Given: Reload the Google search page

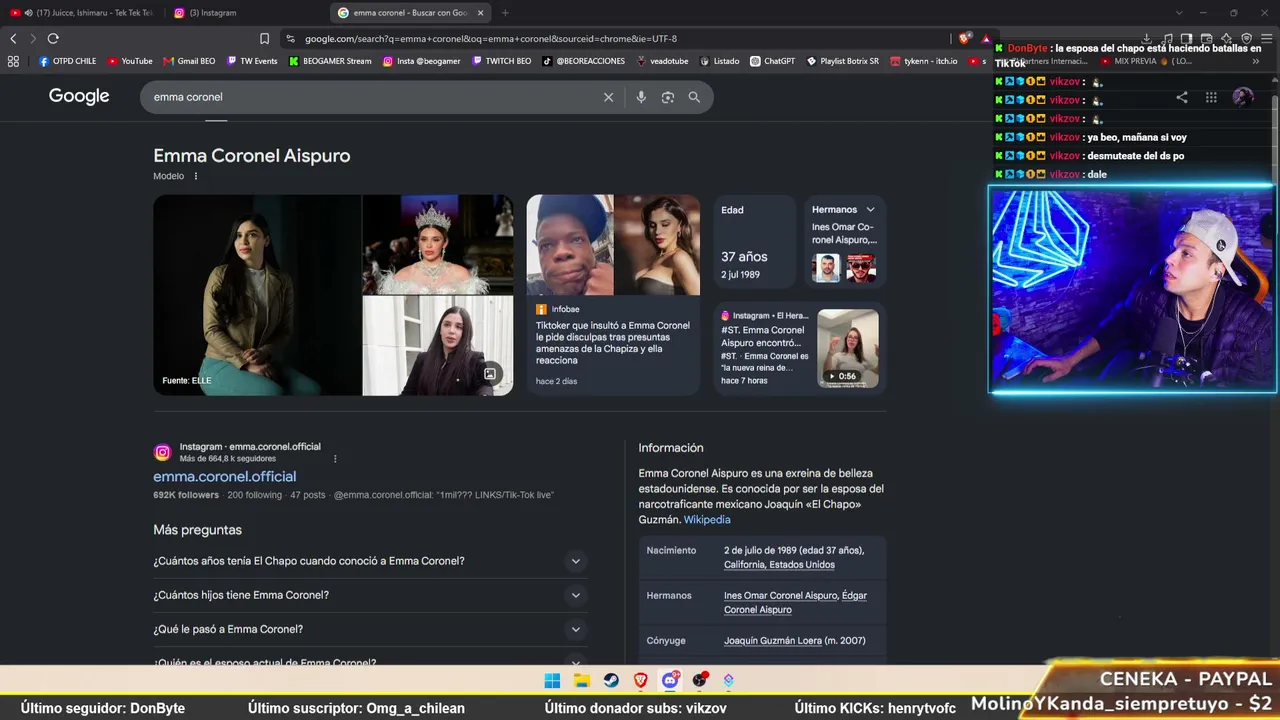Looking at the screenshot, I should (53, 39).
